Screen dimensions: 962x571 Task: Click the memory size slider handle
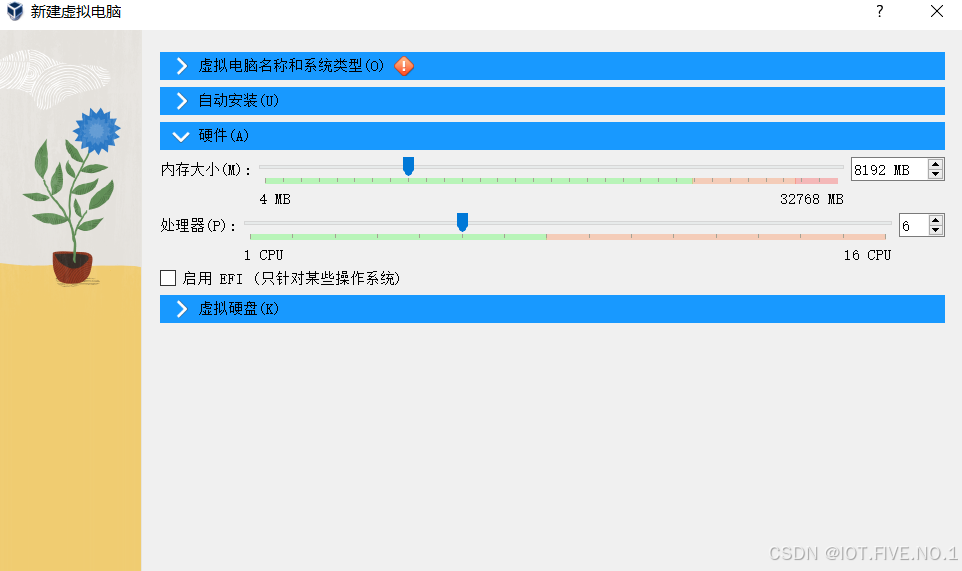408,166
